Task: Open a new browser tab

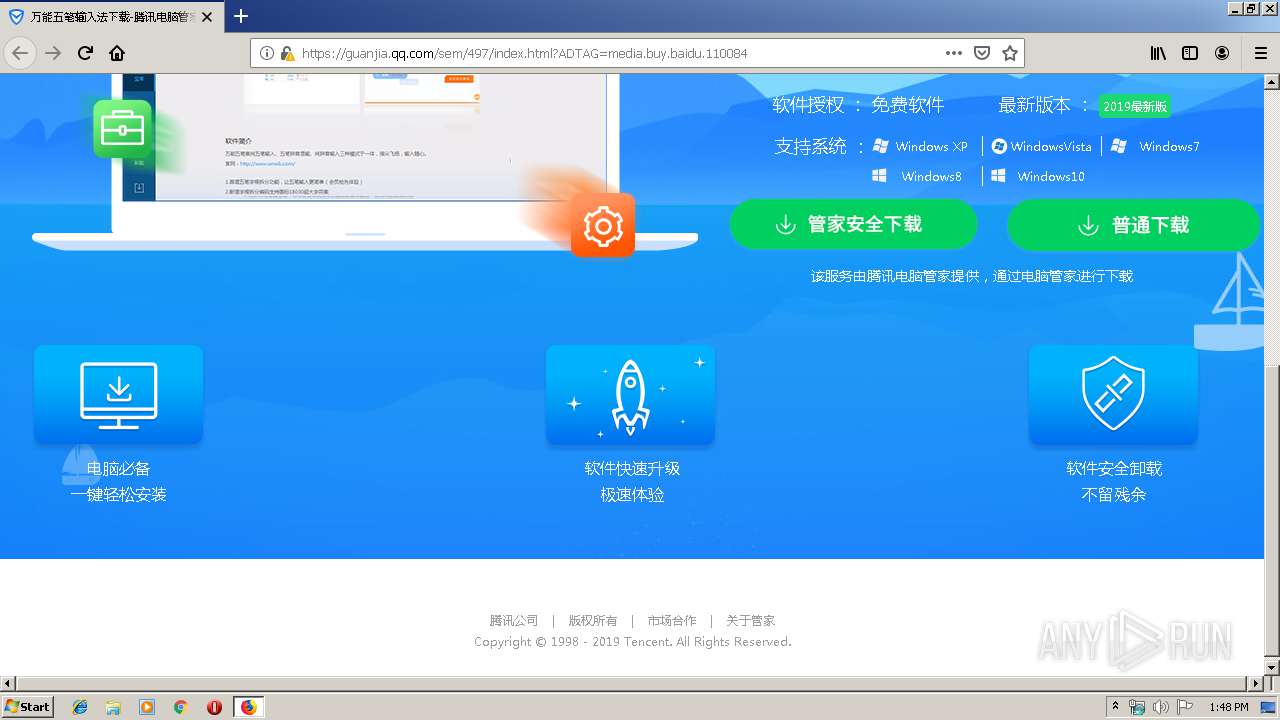Action: point(241,16)
